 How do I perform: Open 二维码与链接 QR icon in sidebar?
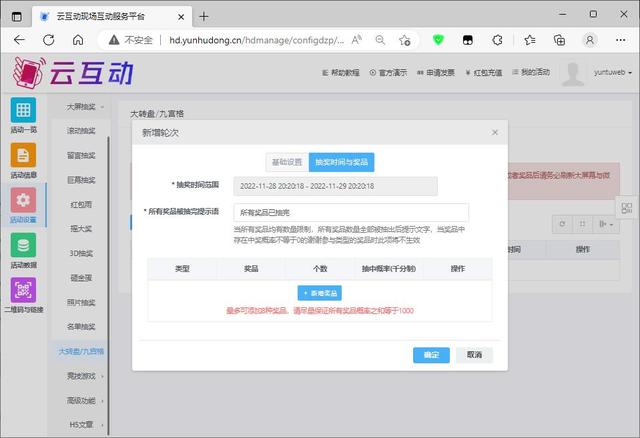[23, 290]
